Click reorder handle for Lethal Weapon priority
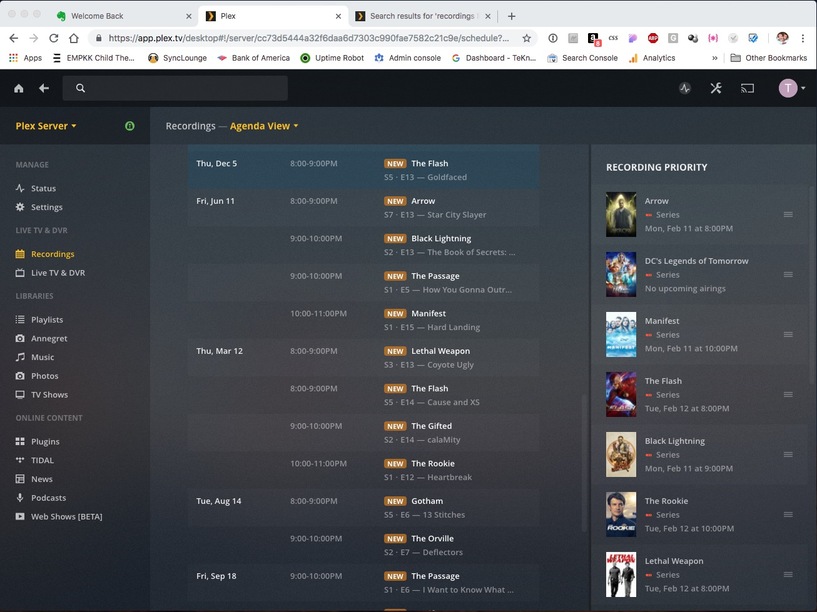 coord(788,574)
